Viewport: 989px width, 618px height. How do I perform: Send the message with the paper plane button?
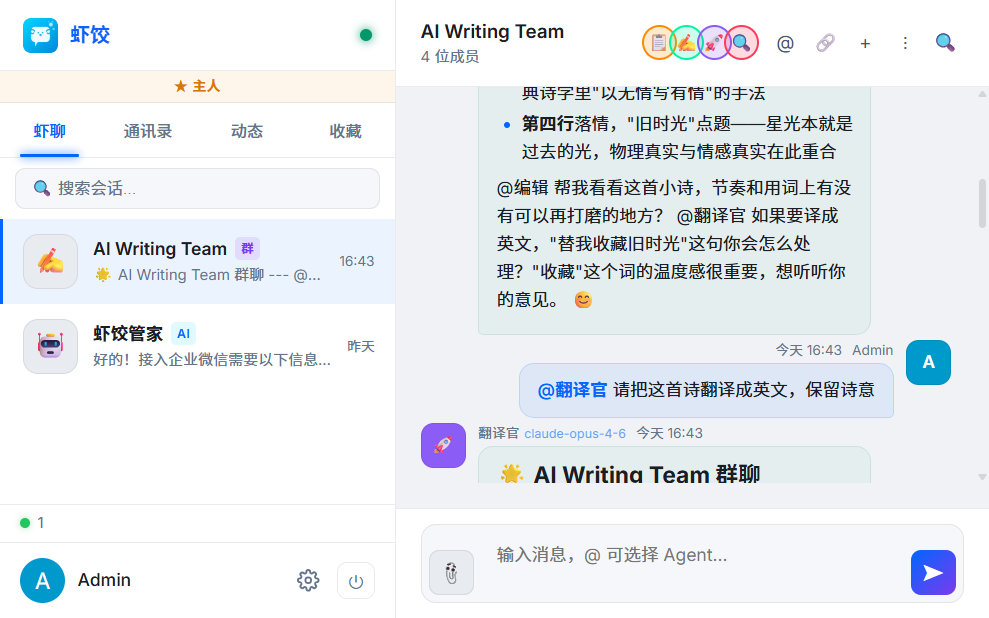(933, 572)
